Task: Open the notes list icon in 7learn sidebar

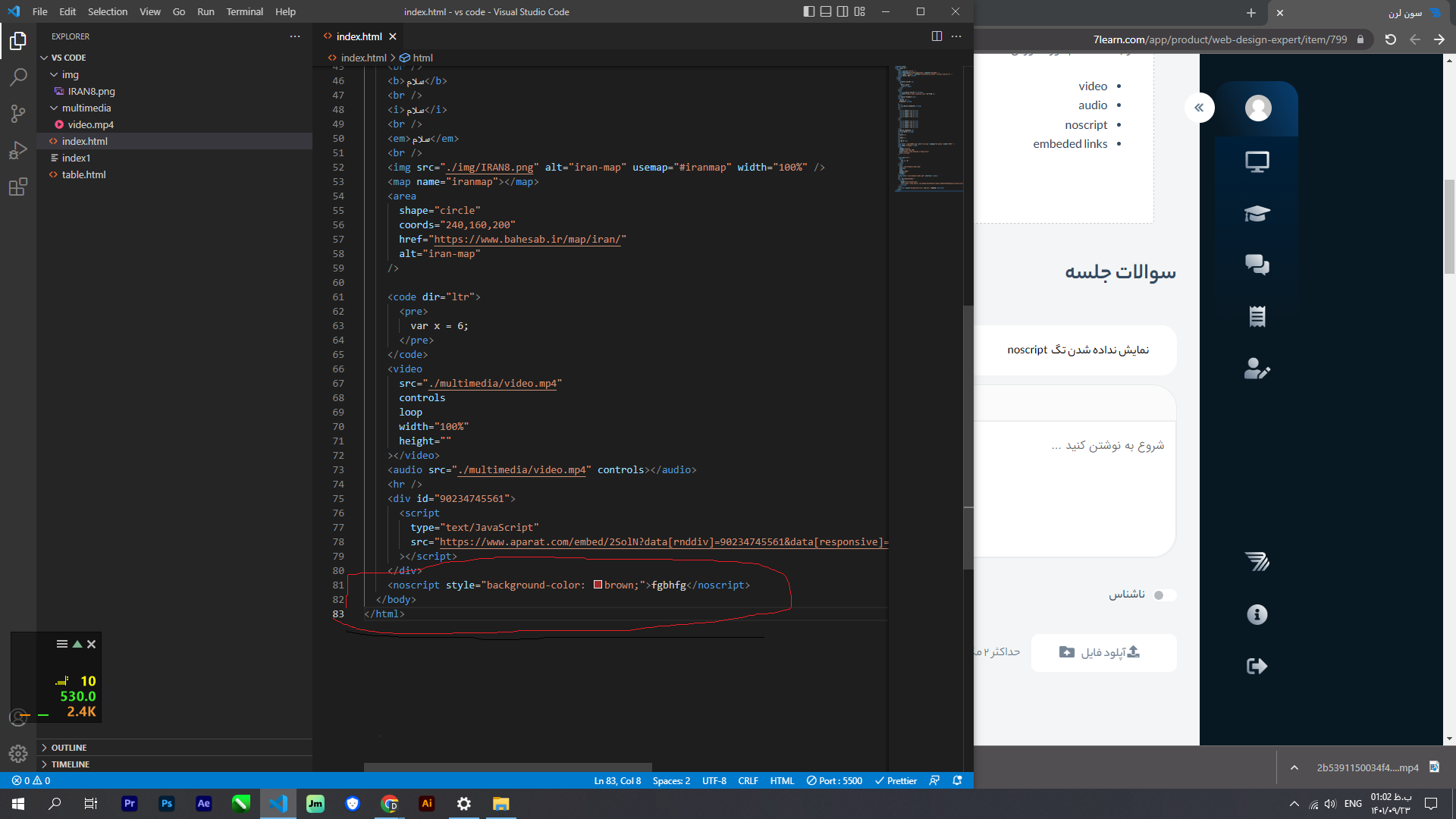Action: click(1257, 316)
